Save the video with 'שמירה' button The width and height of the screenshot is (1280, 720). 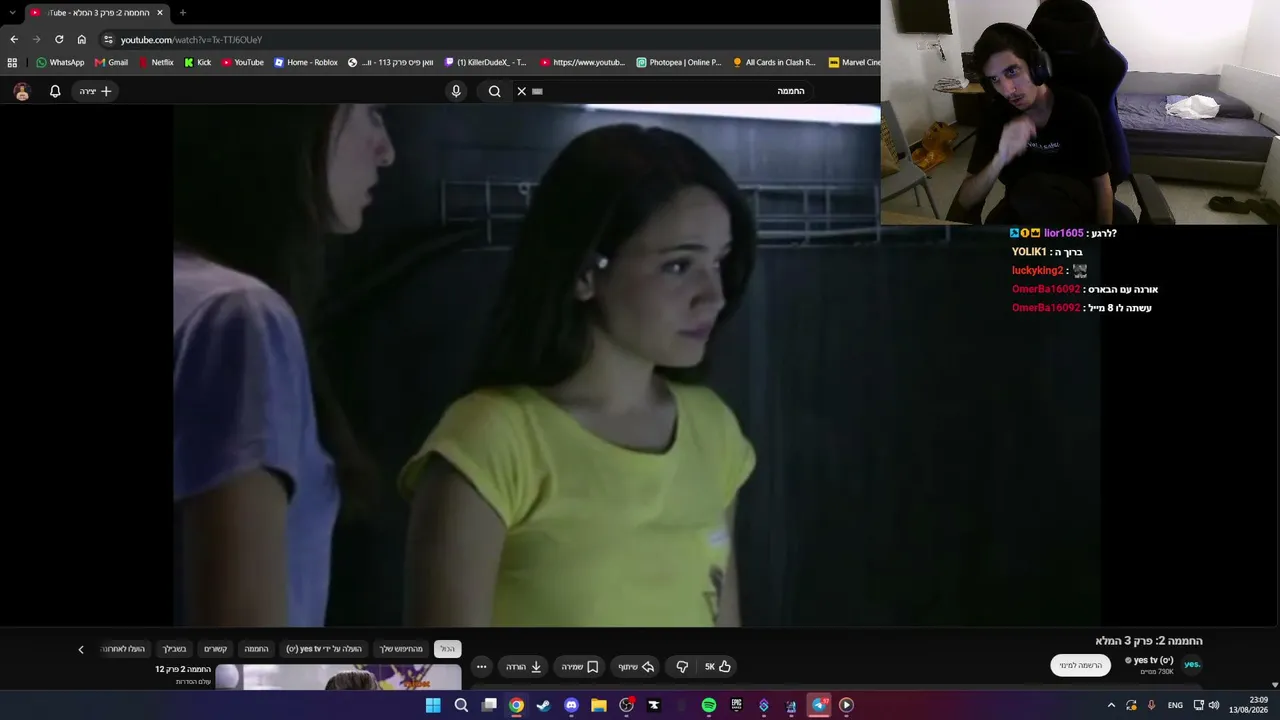coord(579,666)
